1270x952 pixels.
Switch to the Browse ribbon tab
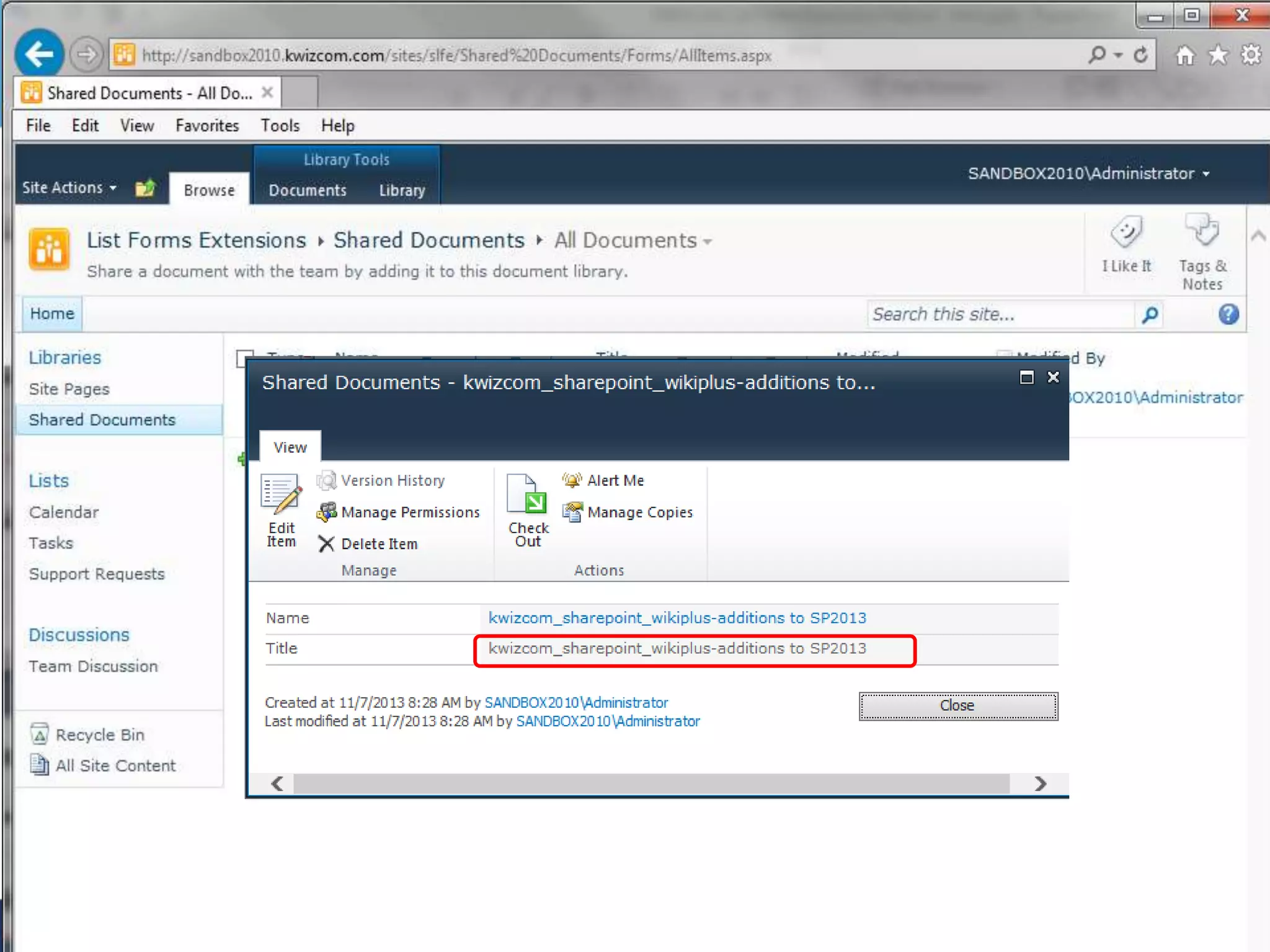click(209, 189)
